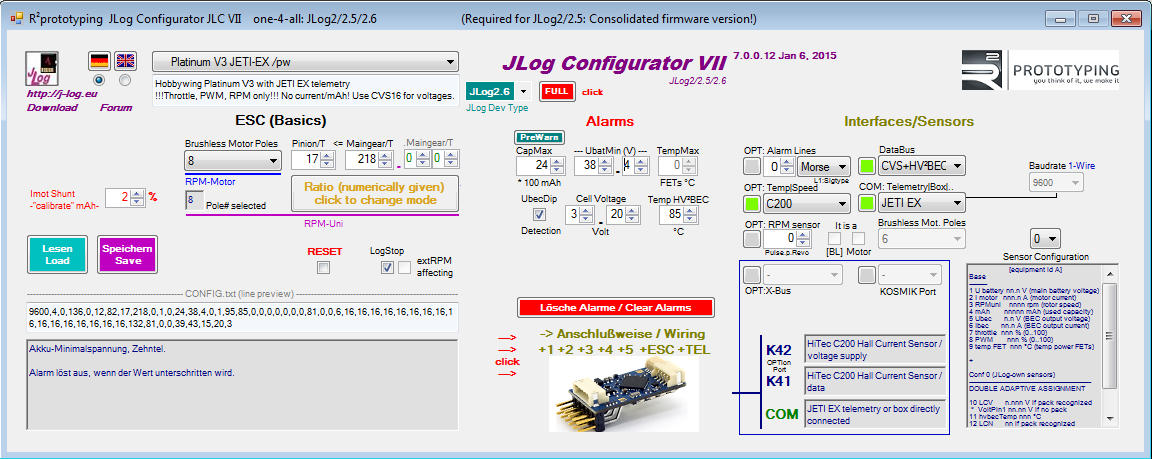1152x459 pixels.
Task: Click HiTec C200 Hall Current Sensor / data
Action: coord(874,381)
